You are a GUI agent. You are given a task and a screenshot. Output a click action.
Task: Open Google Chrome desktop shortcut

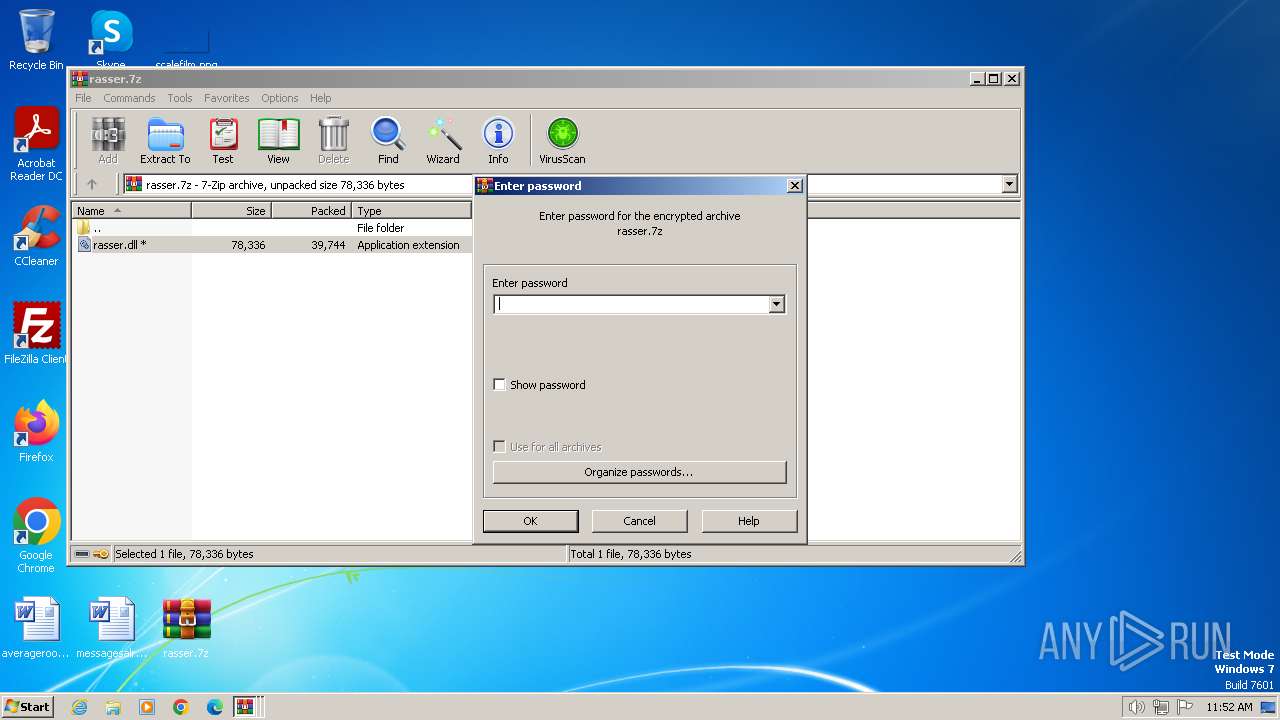36,535
